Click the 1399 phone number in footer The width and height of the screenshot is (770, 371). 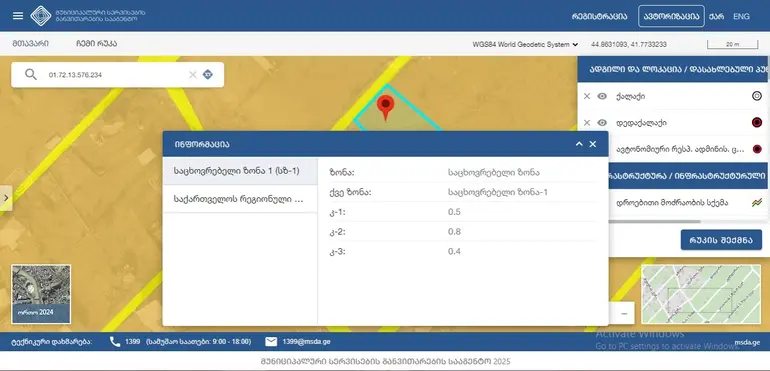pos(133,342)
